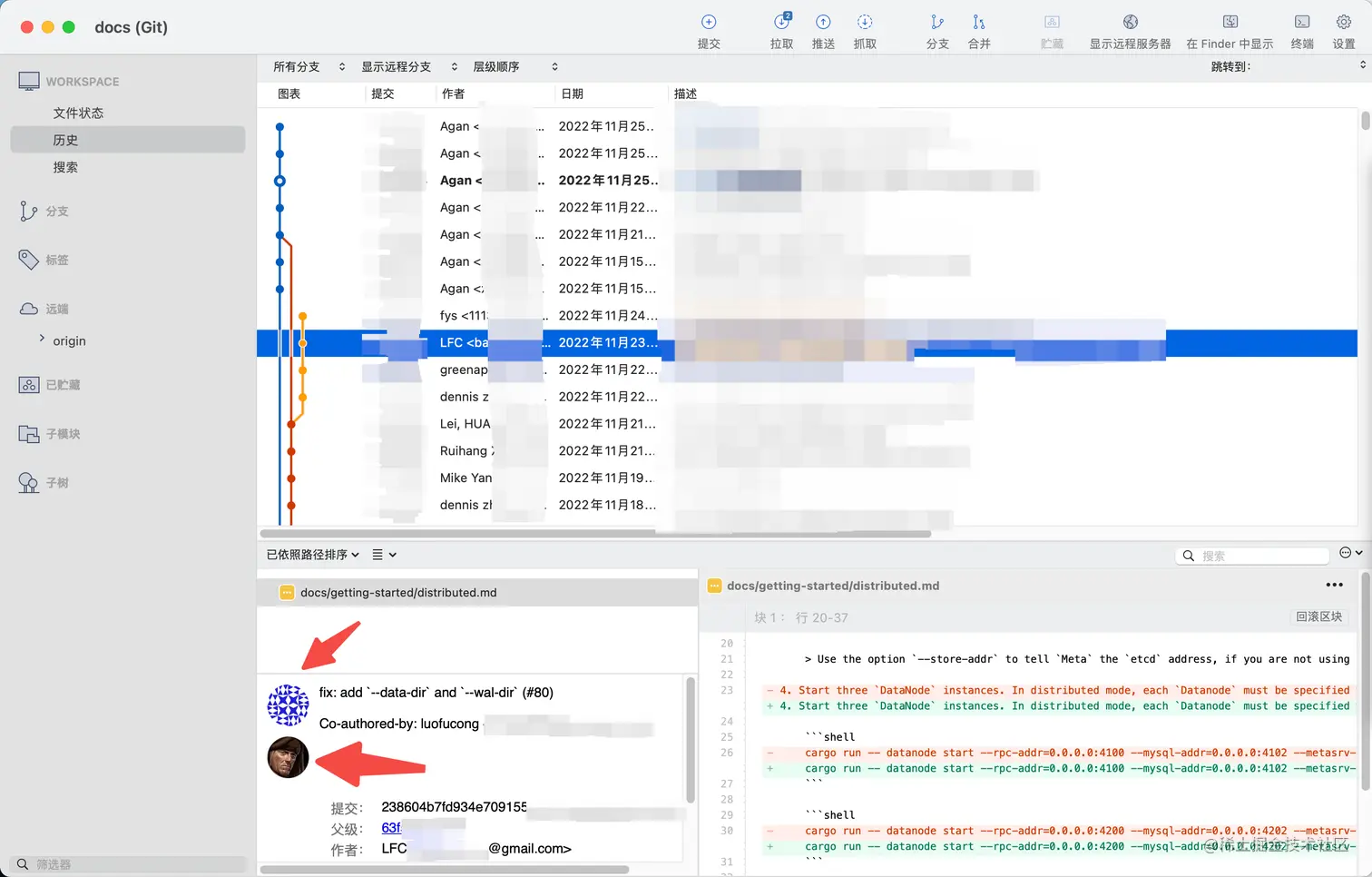Viewport: 1372px width, 877px height.
Task: Click the Date (日期) column header
Action: (x=572, y=94)
